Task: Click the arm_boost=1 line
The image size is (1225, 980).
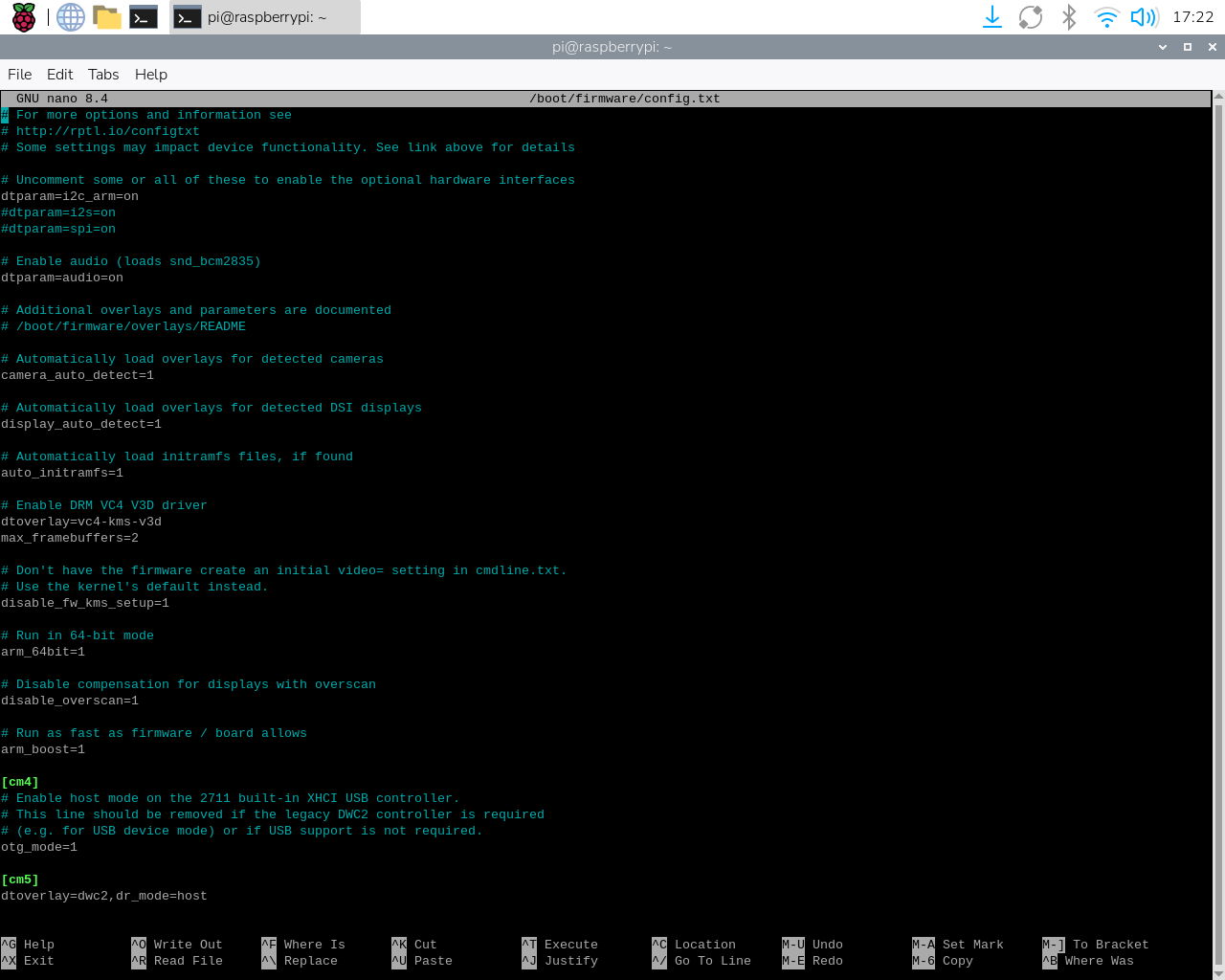Action: [x=43, y=749]
